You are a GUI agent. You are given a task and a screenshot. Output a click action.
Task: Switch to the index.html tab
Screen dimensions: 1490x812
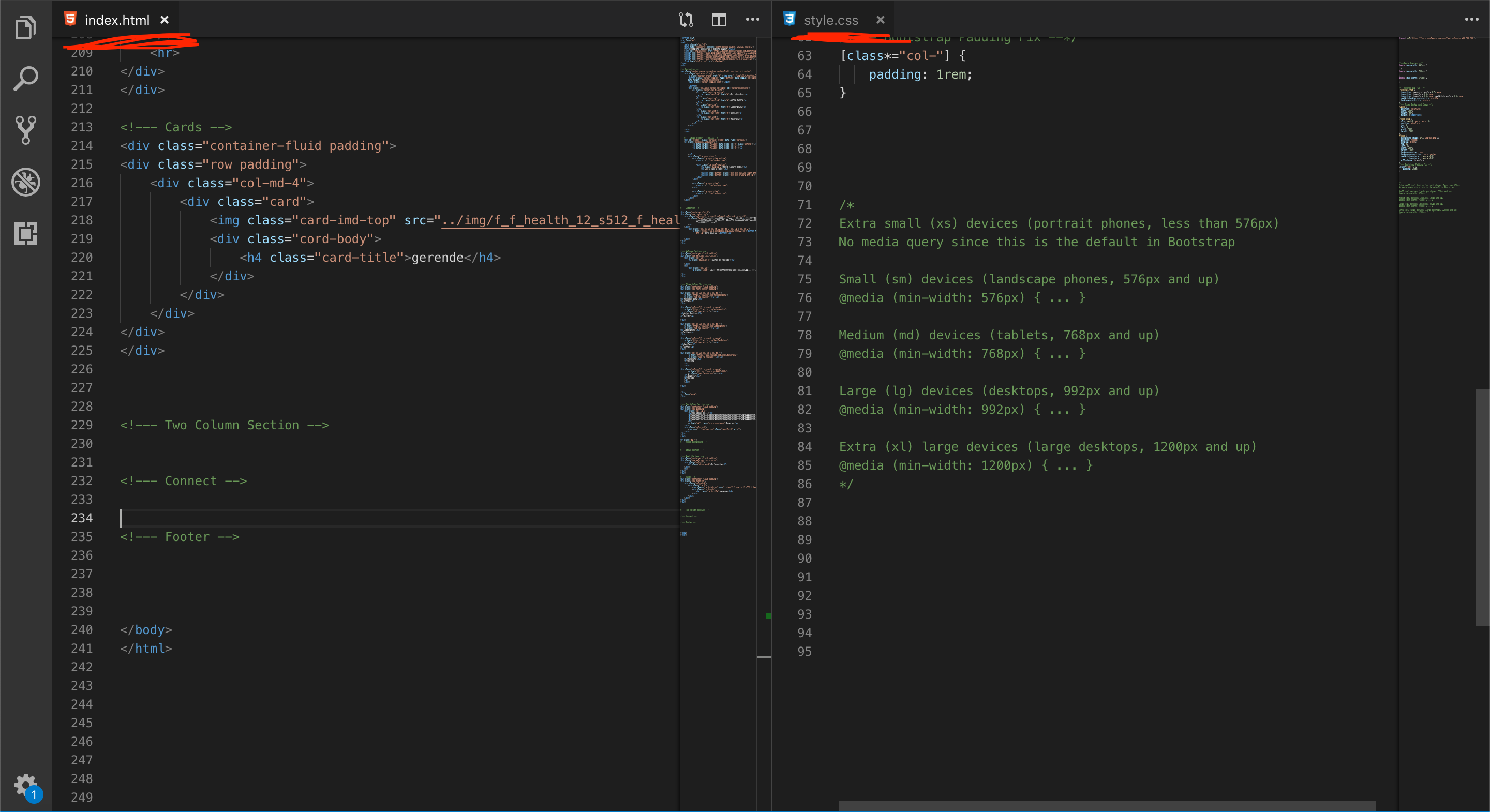[117, 20]
